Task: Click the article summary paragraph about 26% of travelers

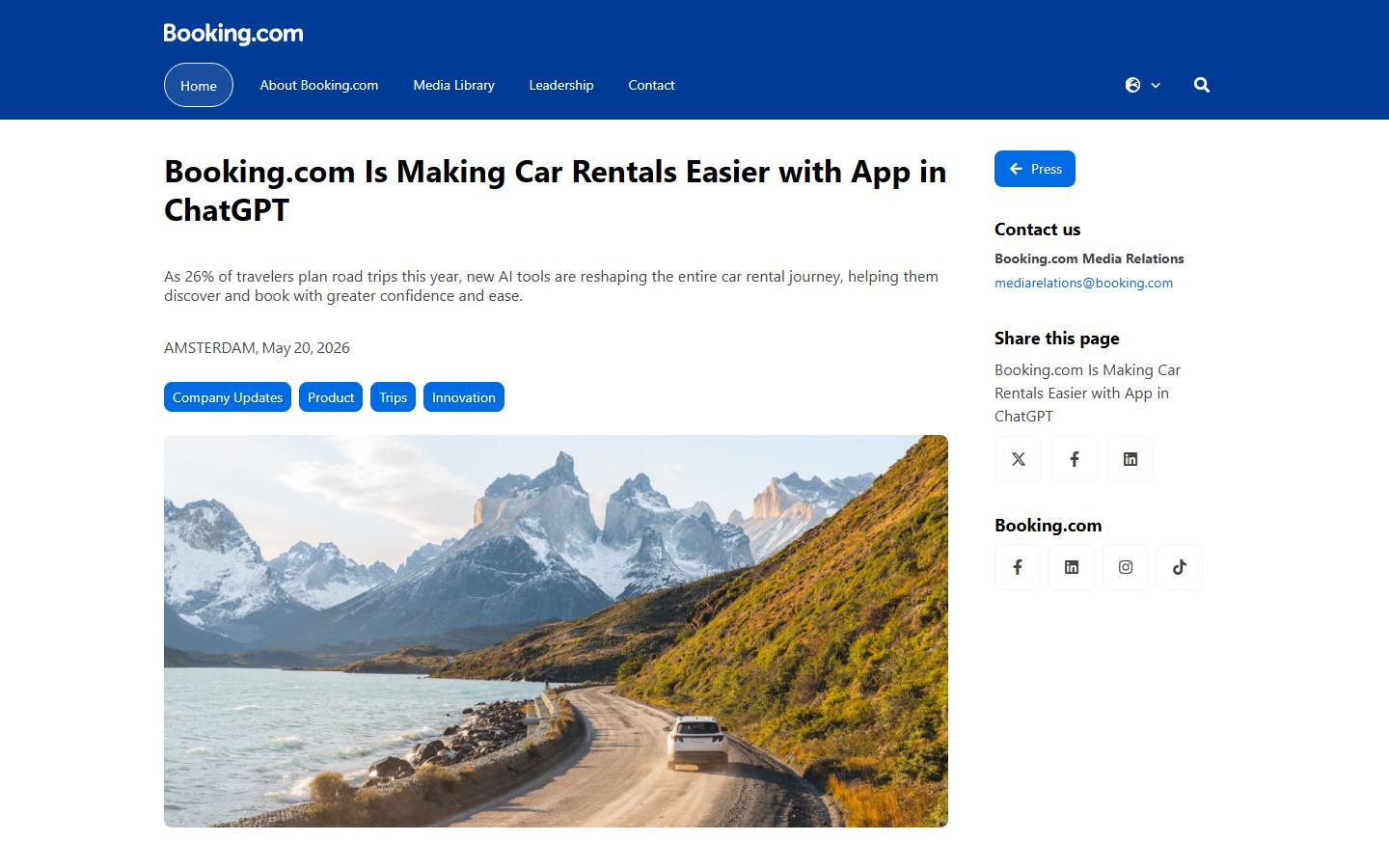Action: [551, 286]
